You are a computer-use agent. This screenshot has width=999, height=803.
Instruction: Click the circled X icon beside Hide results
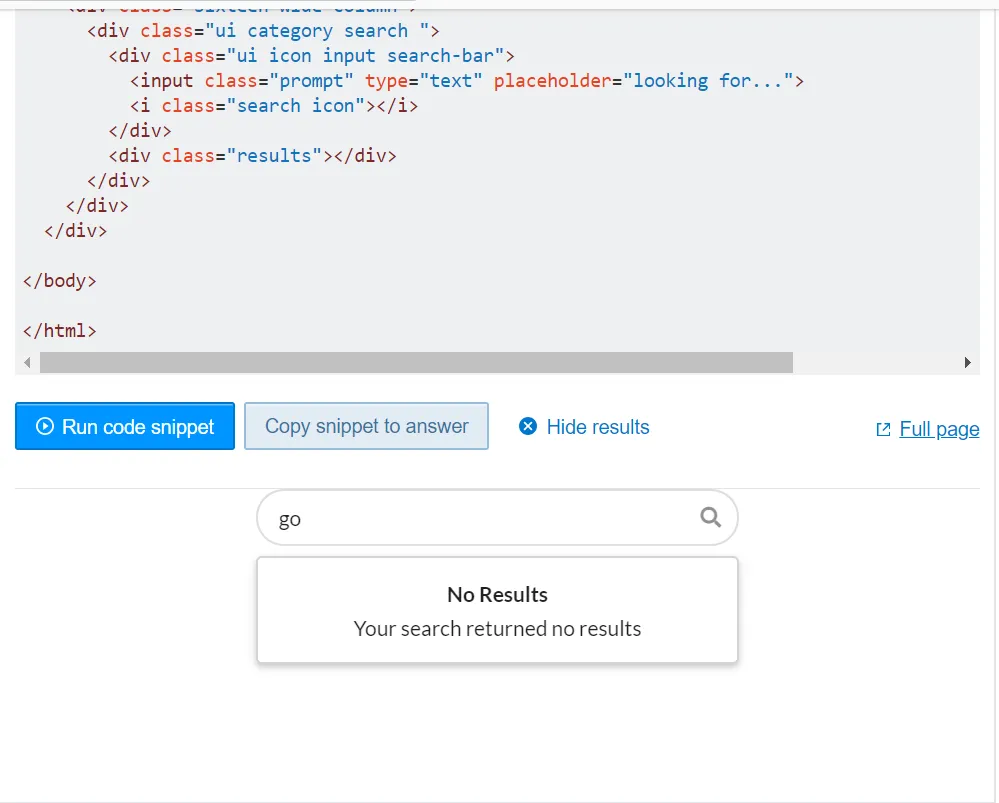pyautogui.click(x=528, y=427)
